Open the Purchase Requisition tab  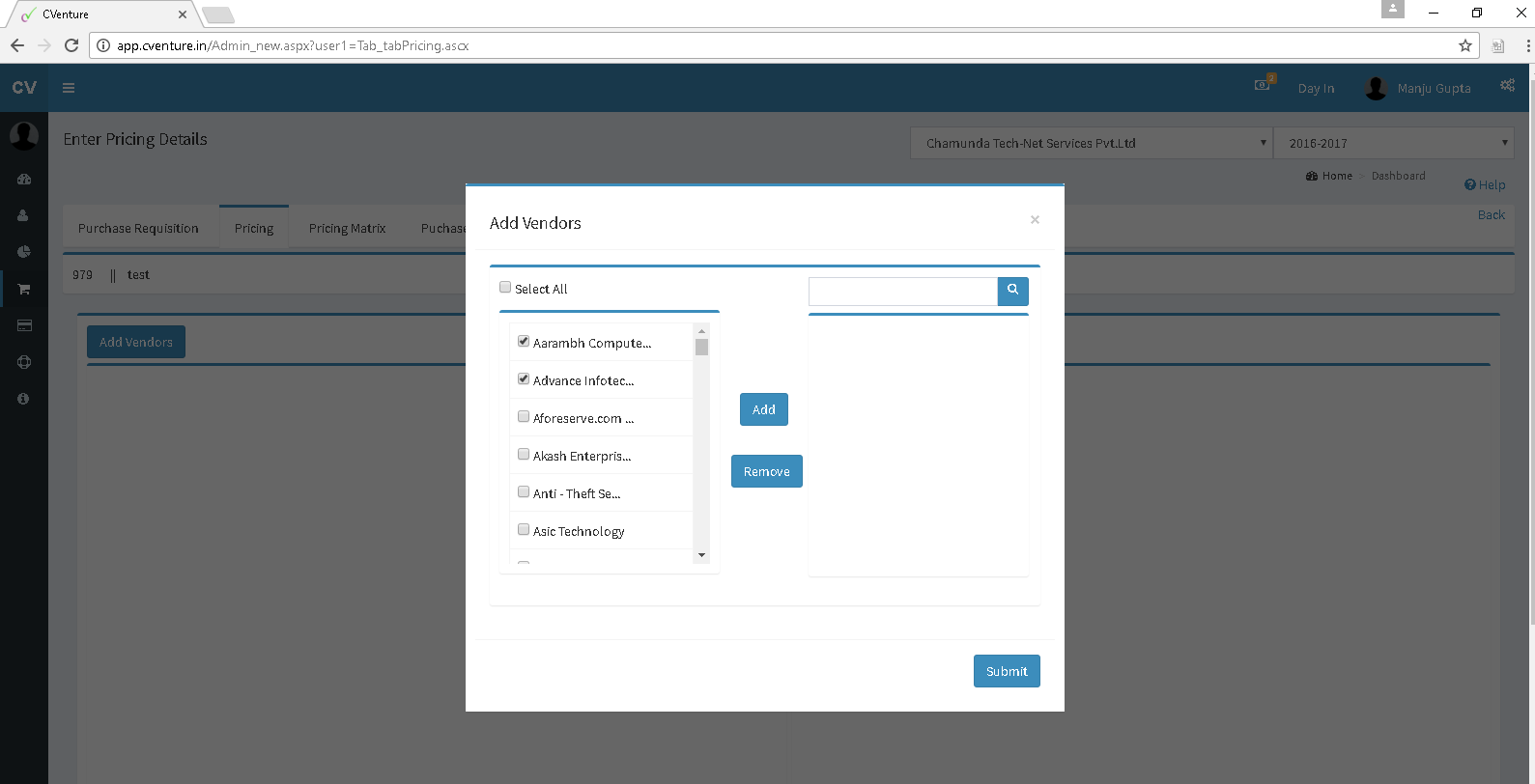click(x=138, y=229)
